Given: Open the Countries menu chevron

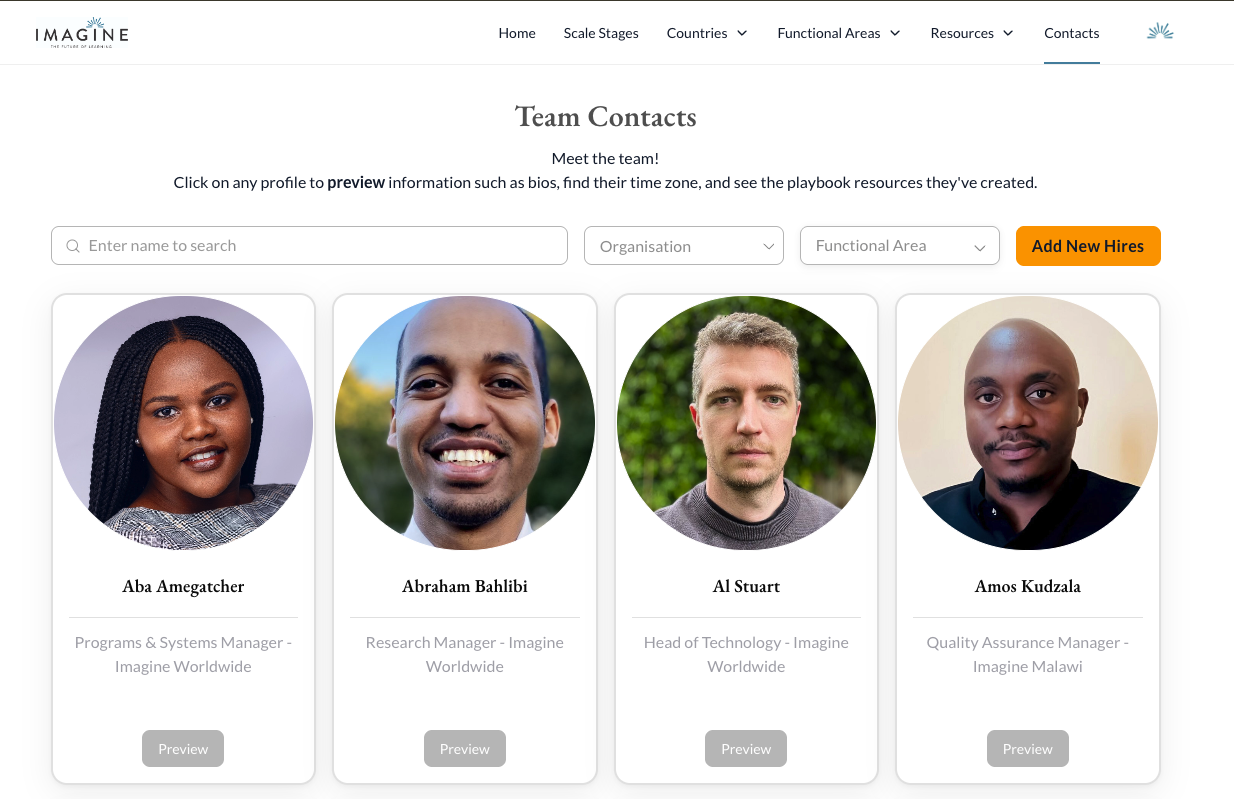Looking at the screenshot, I should (x=742, y=33).
